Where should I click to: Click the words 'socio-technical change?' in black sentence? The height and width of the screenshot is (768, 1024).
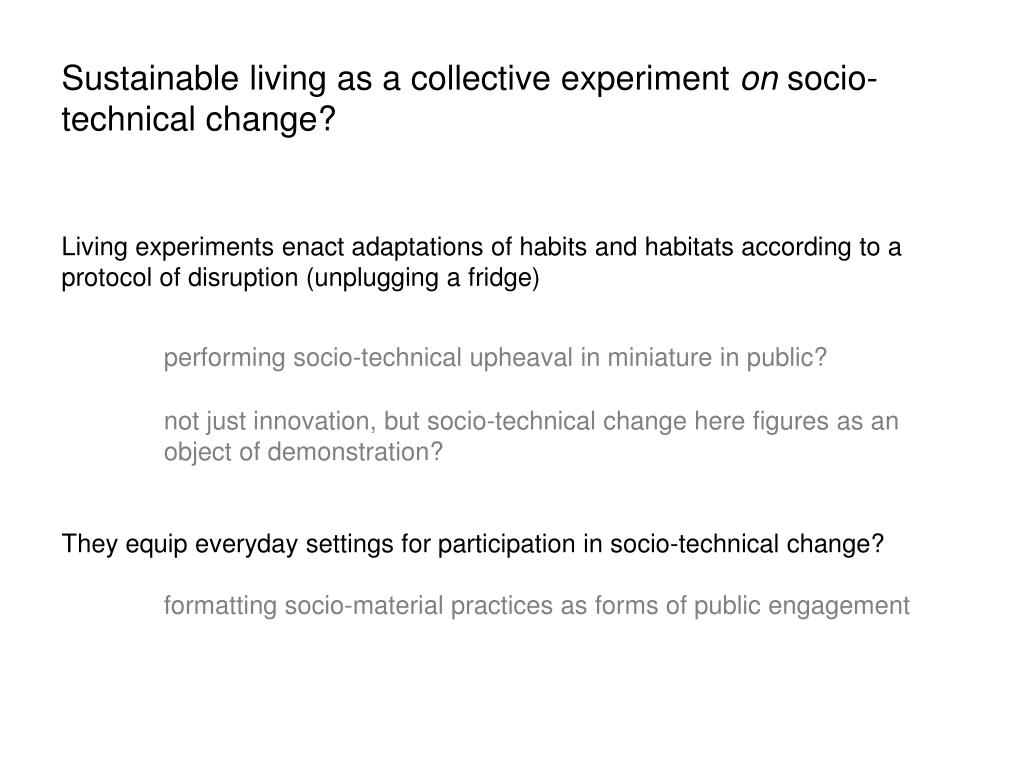(746, 544)
